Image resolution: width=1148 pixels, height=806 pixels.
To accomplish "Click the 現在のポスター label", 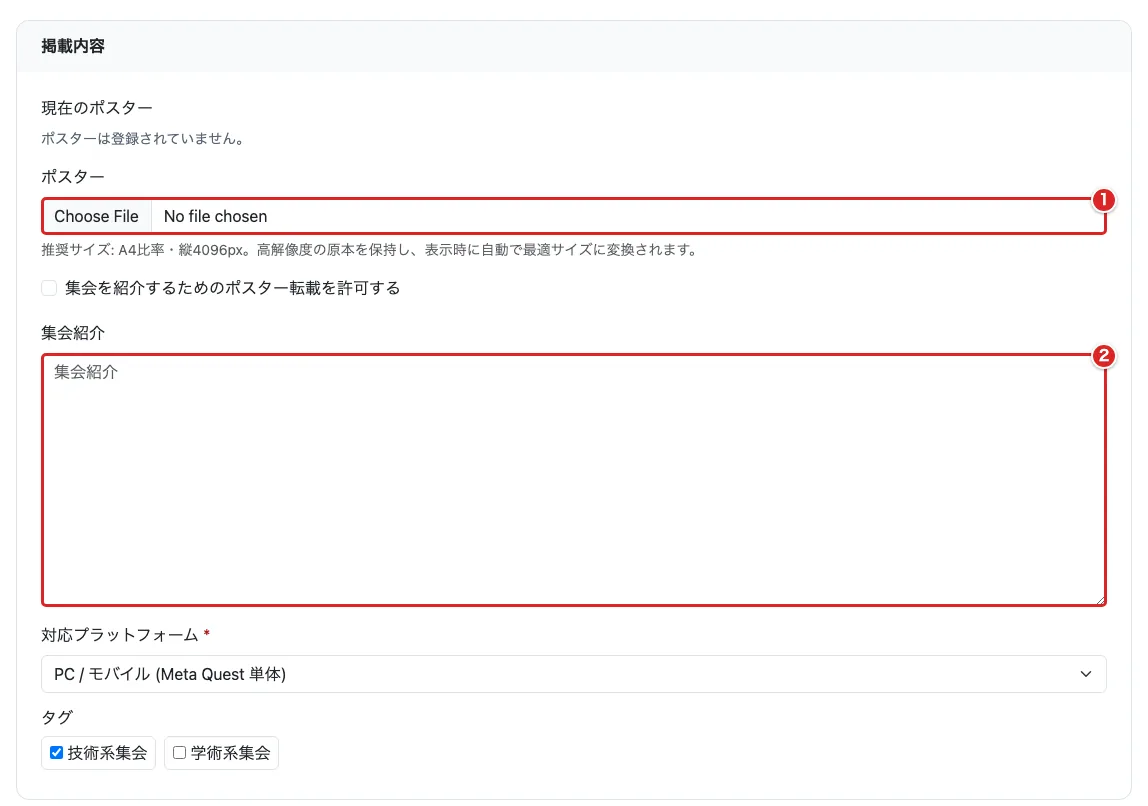I will click(x=97, y=108).
